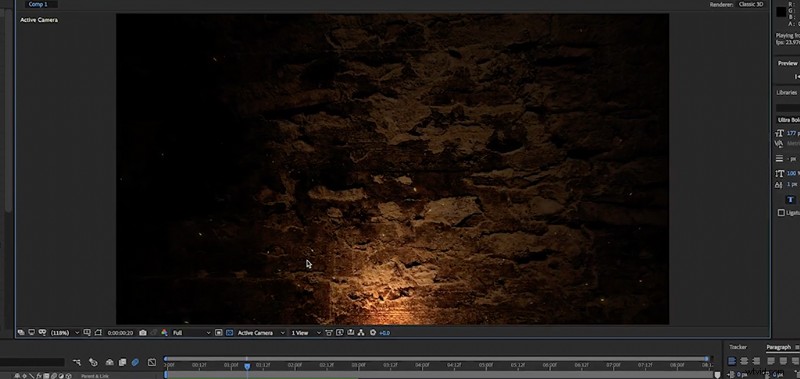Viewport: 800px width, 379px height.
Task: Open the Classic 3D renderer menu
Action: click(751, 4)
